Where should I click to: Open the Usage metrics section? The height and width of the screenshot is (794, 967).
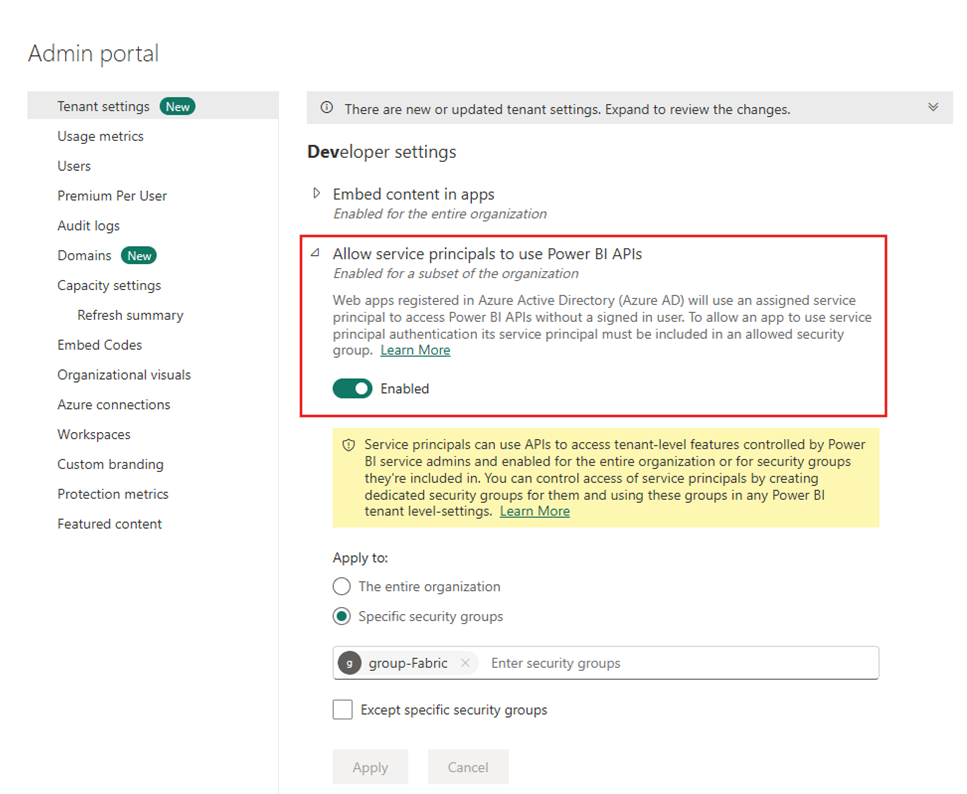click(x=101, y=135)
